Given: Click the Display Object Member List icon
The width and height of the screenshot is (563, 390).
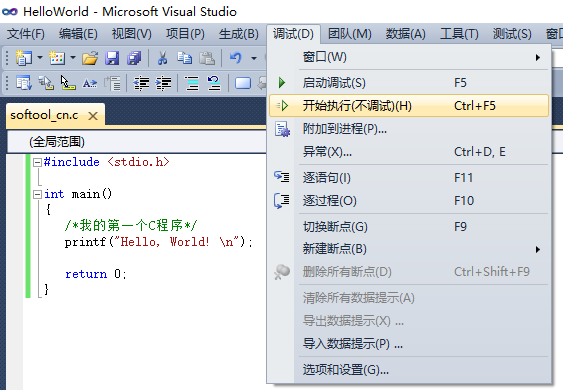Looking at the screenshot, I should pos(24,83).
